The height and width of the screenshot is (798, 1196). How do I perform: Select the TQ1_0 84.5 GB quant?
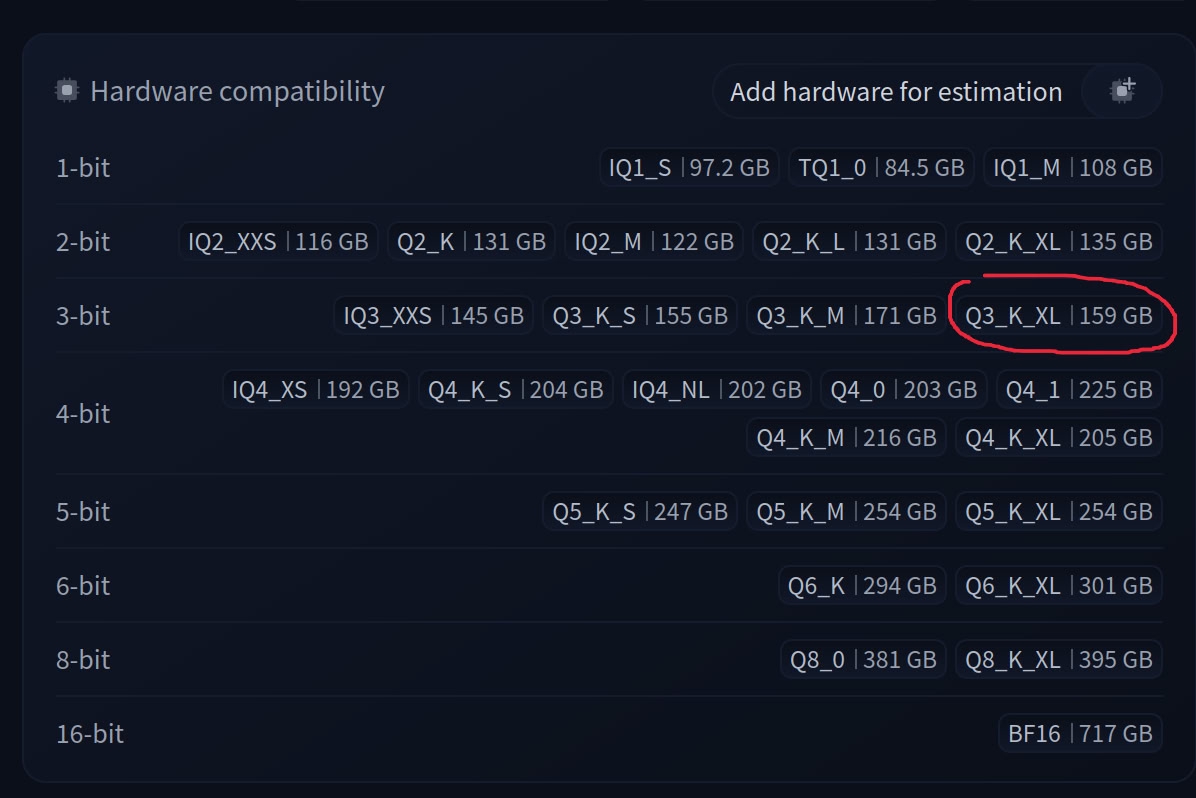click(x=881, y=167)
